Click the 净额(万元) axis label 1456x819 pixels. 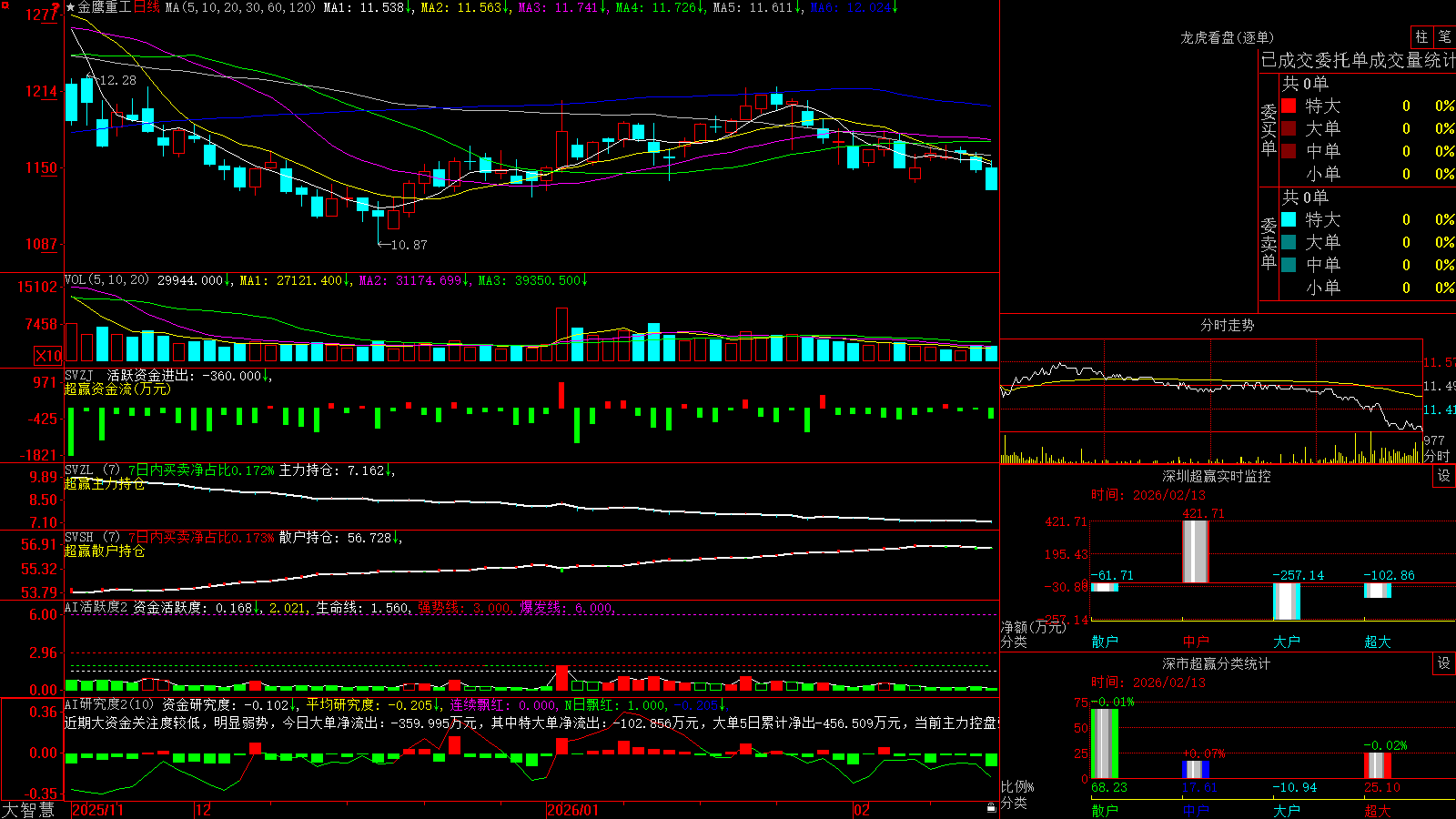coord(1033,627)
